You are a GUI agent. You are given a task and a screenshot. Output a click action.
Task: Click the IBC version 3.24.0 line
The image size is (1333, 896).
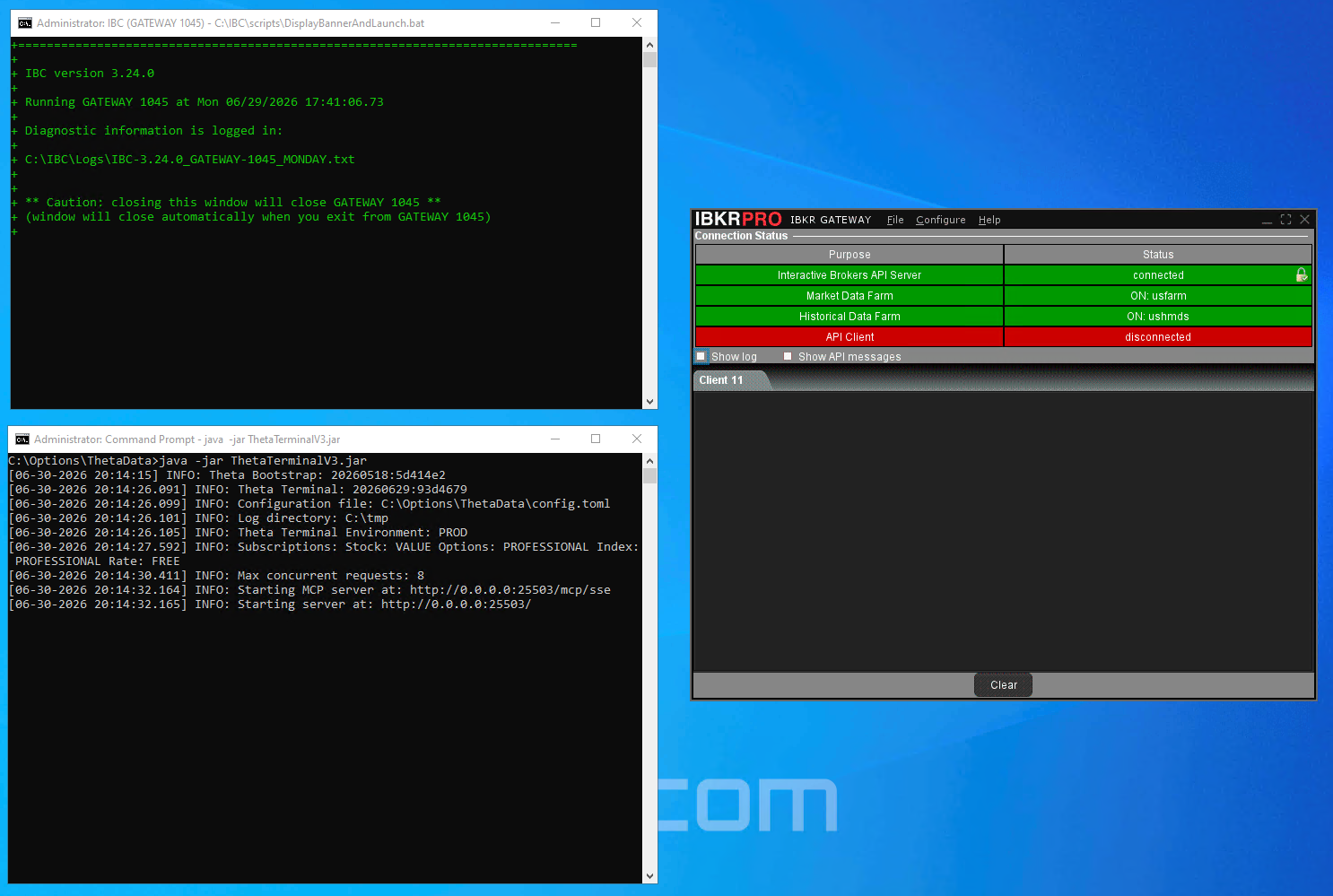coord(90,74)
